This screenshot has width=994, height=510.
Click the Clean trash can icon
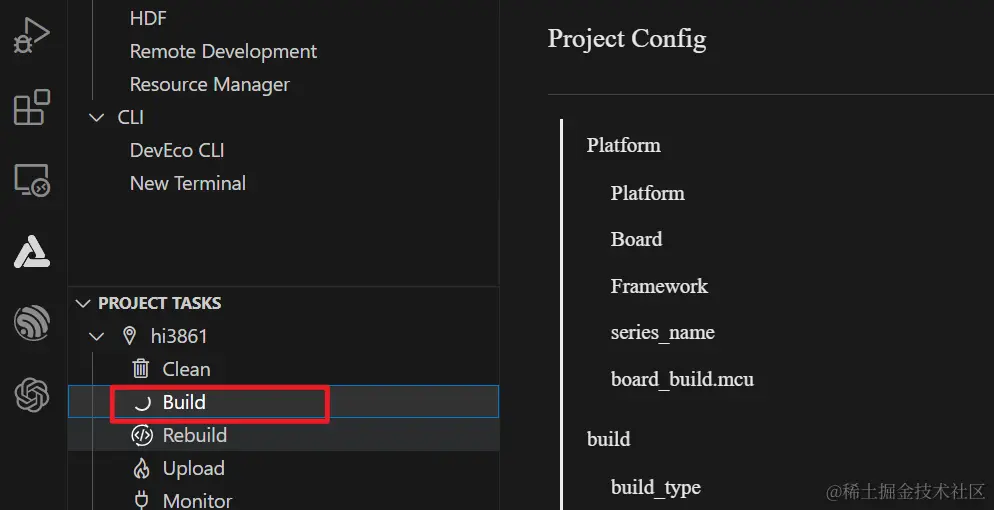point(142,369)
